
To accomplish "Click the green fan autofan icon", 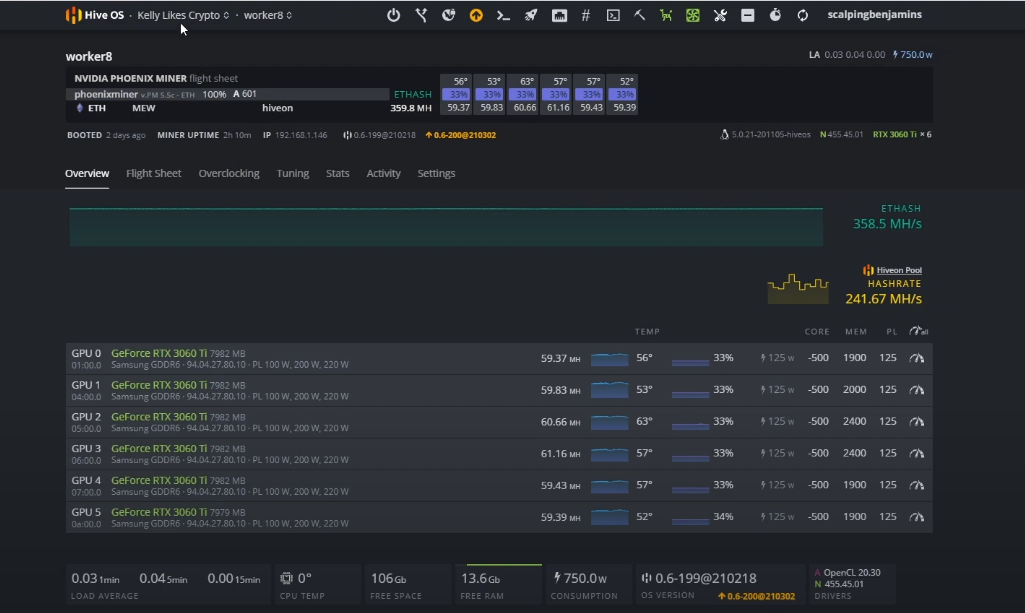I will (x=692, y=15).
